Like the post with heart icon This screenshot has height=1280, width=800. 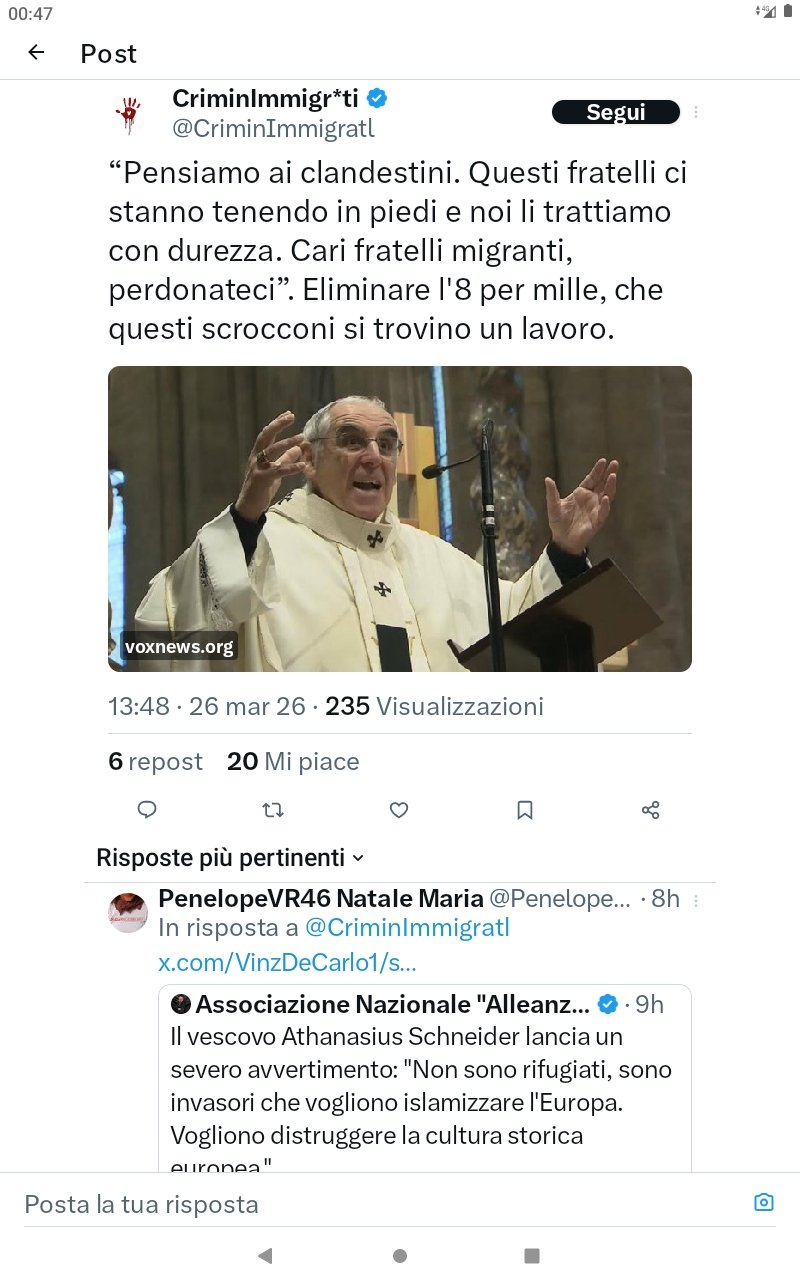(398, 810)
